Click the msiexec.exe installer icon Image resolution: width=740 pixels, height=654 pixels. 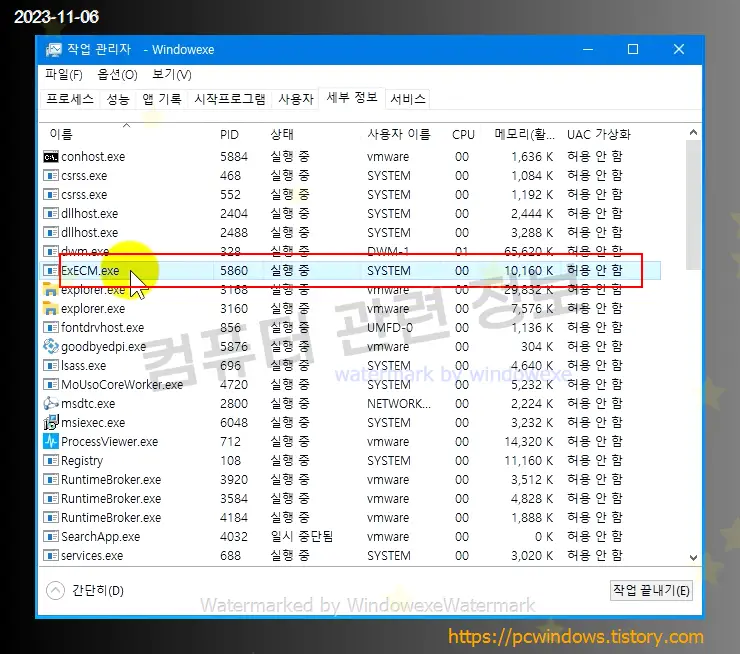click(50, 422)
